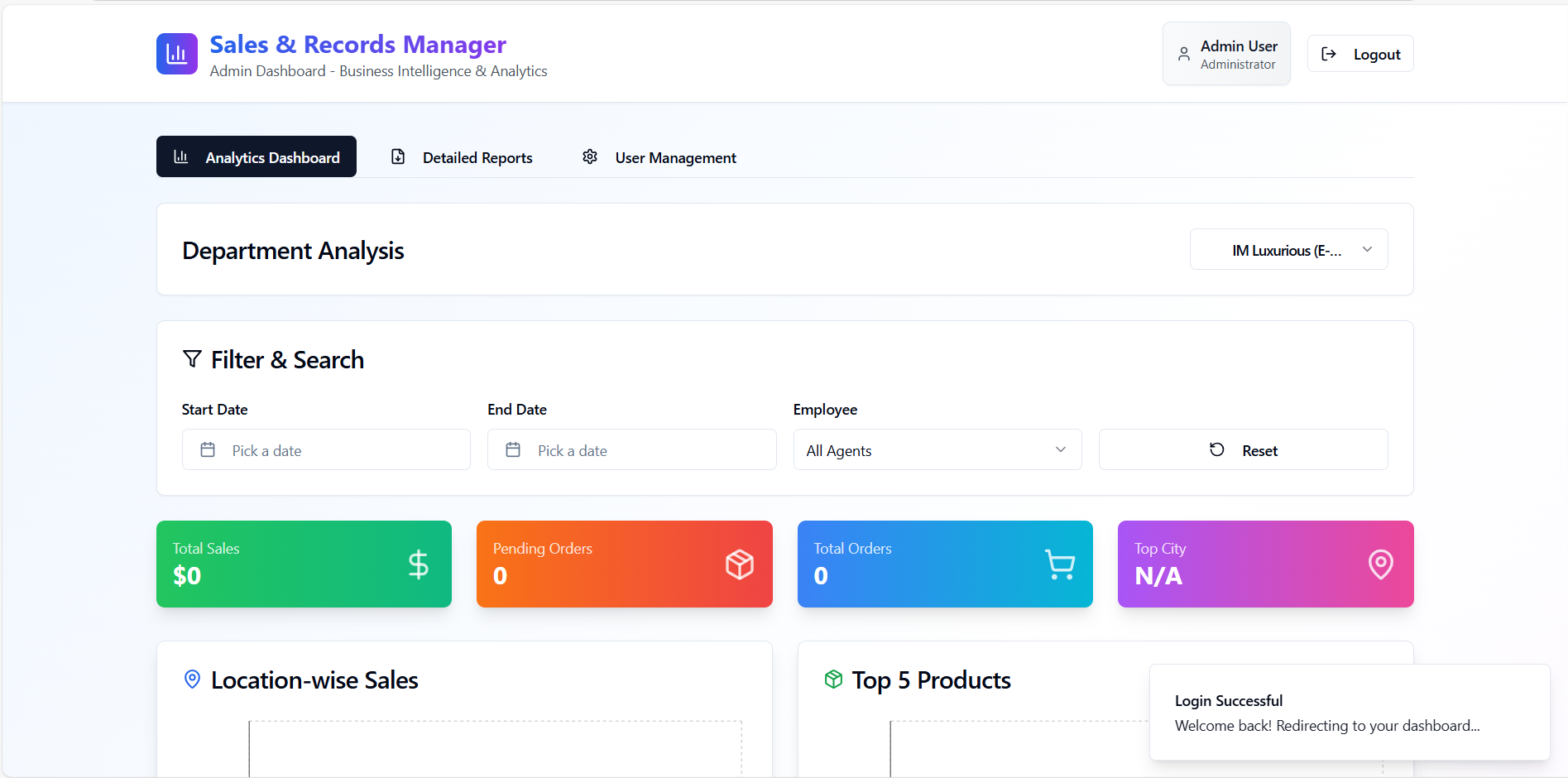
Task: Click the Employee field label
Action: tap(825, 409)
